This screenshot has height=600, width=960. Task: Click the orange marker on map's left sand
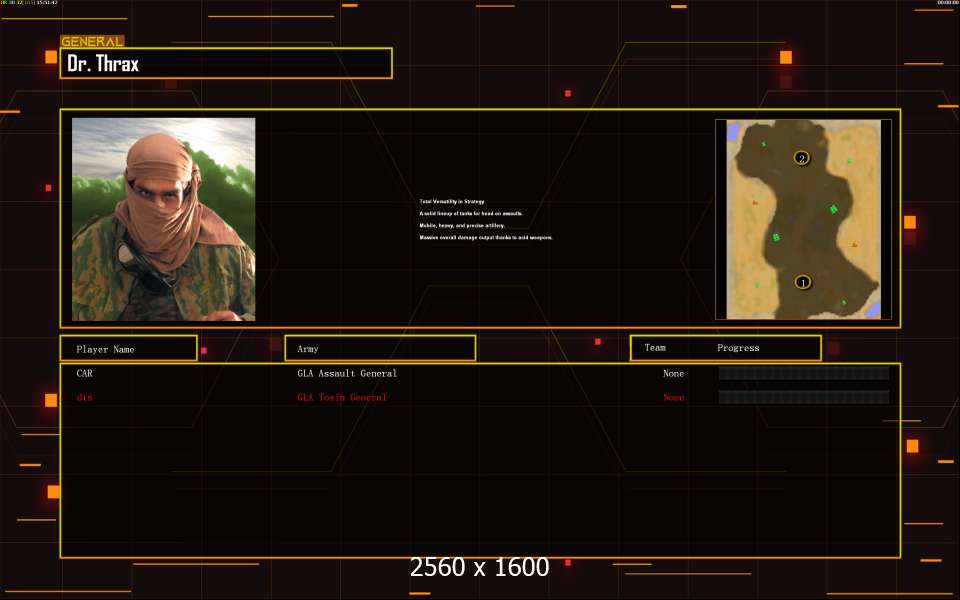[755, 202]
